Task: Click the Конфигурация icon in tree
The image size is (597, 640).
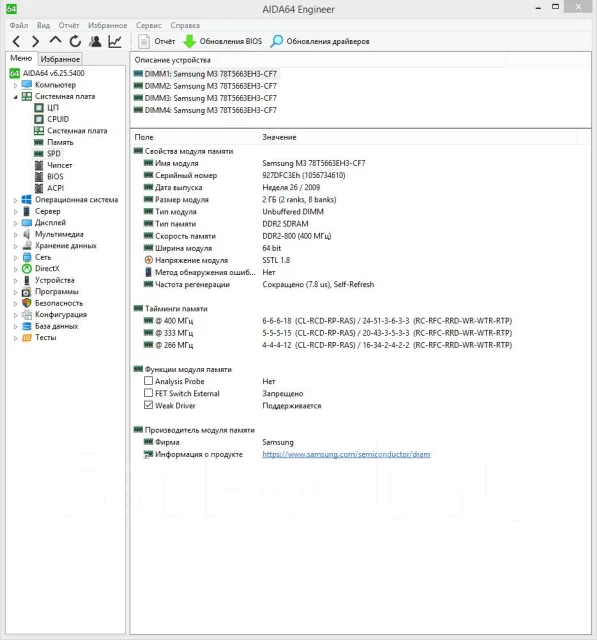Action: 27,315
